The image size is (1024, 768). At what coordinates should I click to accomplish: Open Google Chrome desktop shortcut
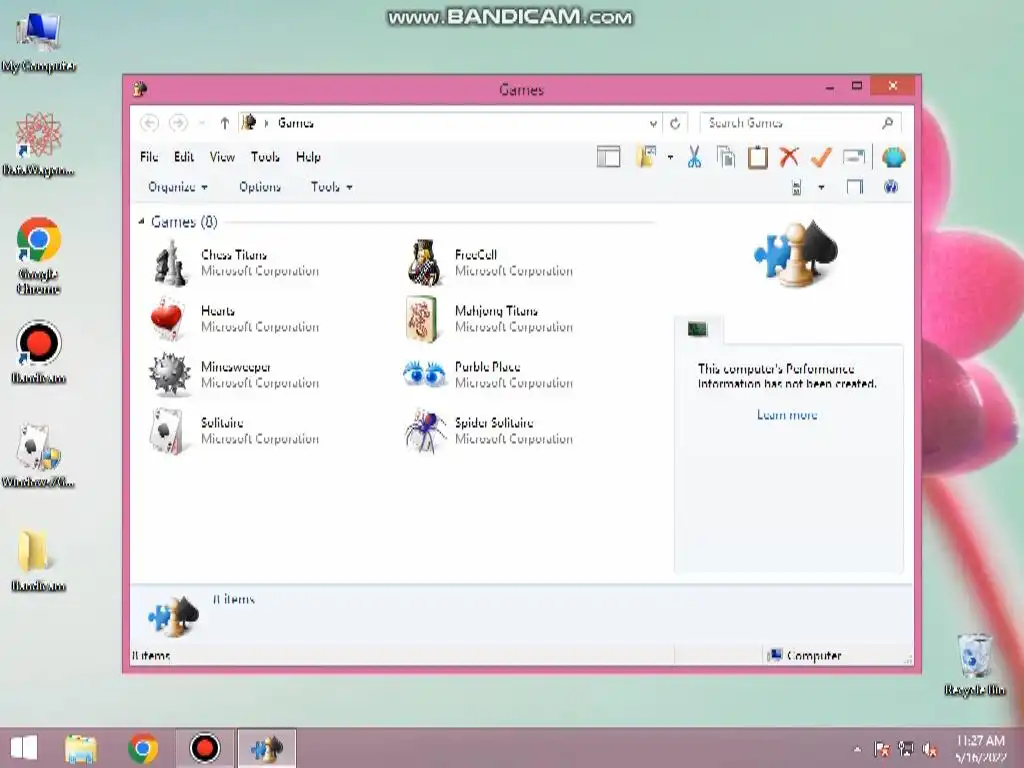[39, 240]
